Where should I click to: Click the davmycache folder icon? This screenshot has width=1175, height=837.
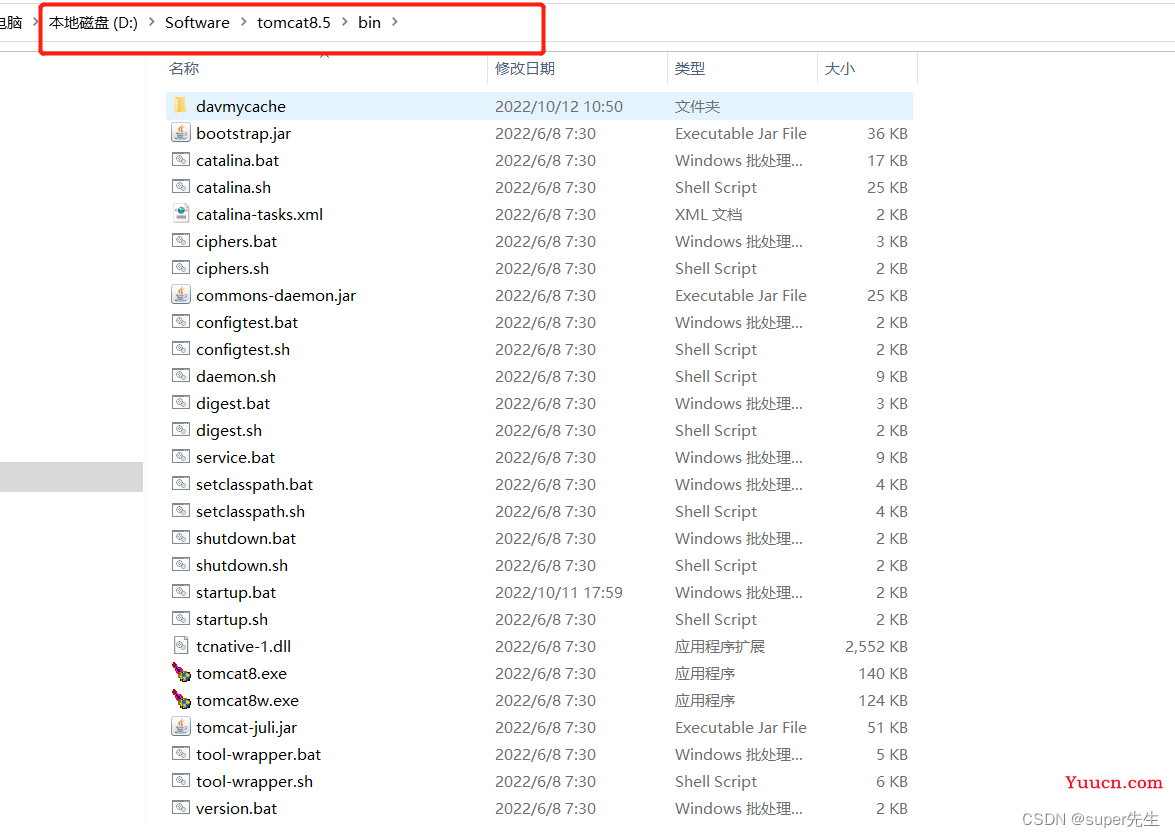[180, 106]
